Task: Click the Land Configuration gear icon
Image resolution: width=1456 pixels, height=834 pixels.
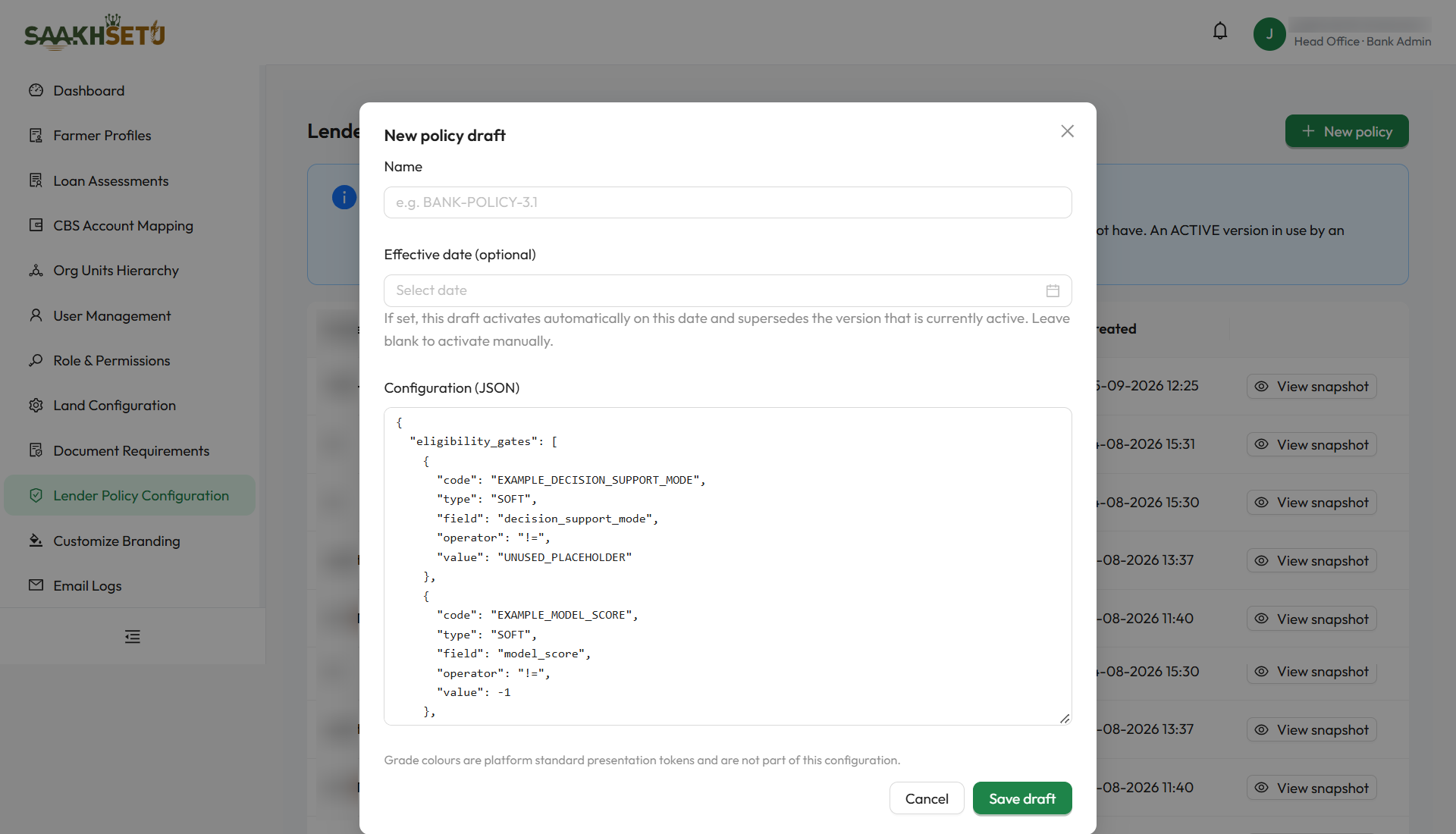Action: pyautogui.click(x=36, y=406)
